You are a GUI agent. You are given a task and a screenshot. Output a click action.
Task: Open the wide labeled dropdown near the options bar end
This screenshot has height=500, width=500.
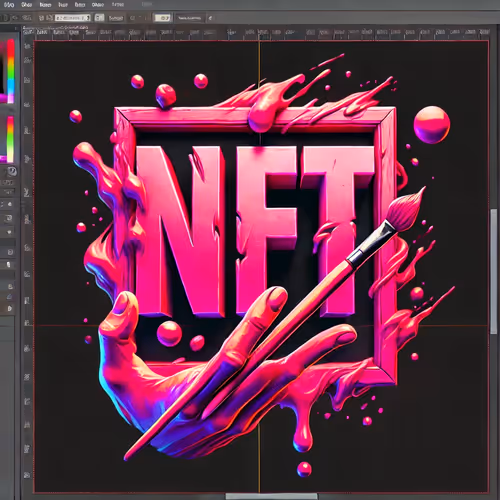pyautogui.click(x=190, y=18)
